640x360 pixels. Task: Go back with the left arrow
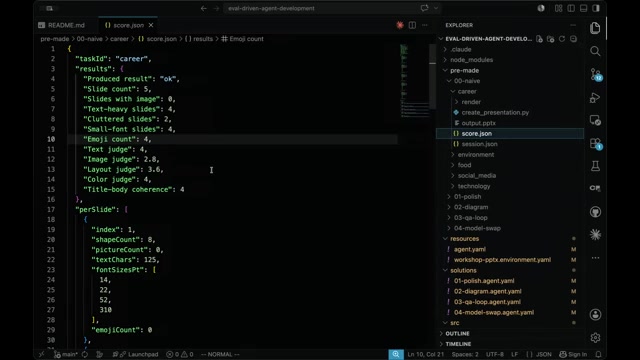click(x=203, y=8)
